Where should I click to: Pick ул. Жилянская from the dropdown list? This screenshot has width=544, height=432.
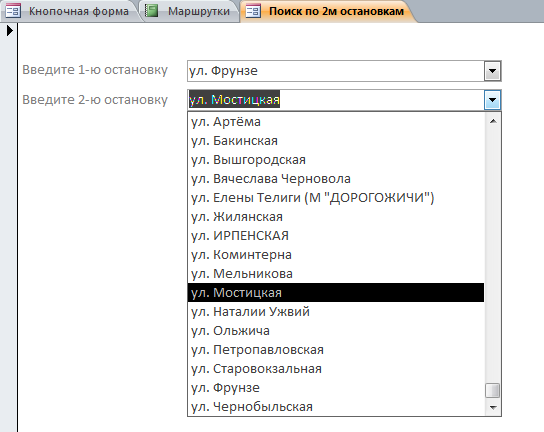point(335,217)
